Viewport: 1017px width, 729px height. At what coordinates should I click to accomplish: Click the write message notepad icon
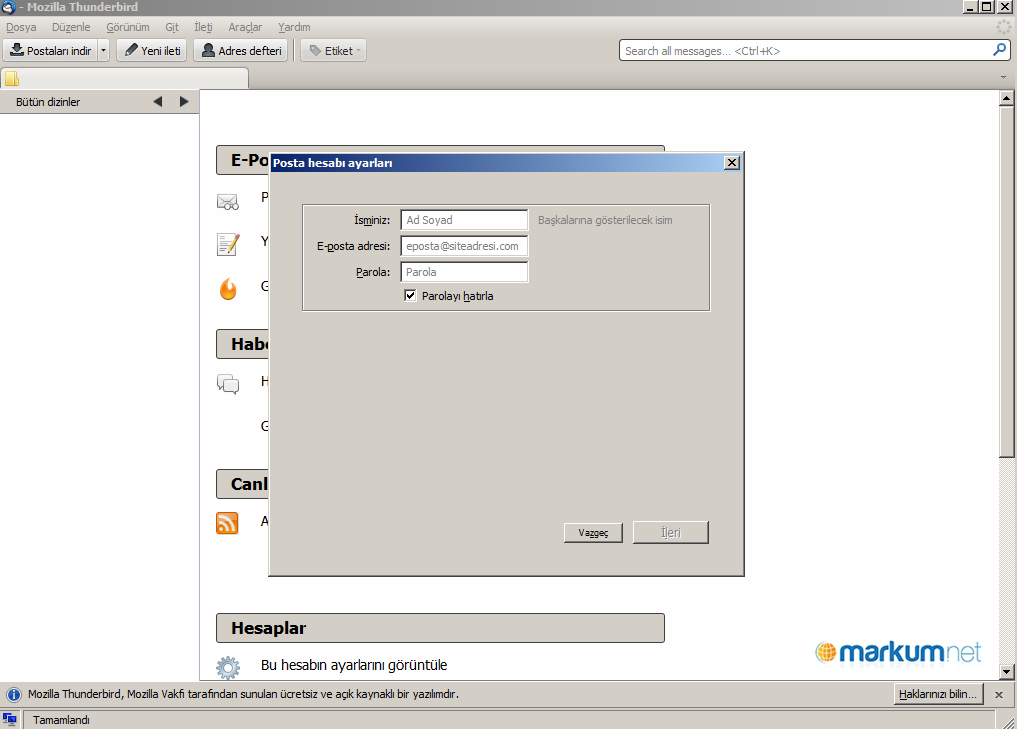click(x=228, y=245)
